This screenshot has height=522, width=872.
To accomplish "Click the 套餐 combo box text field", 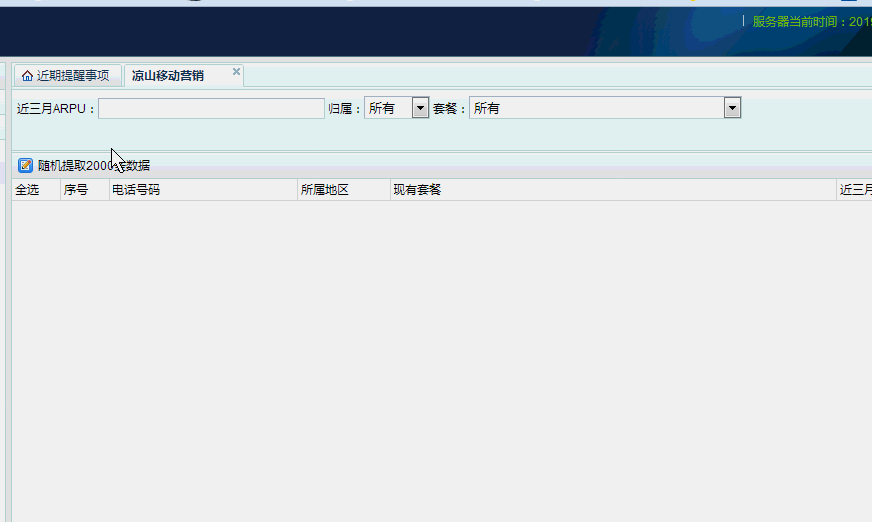I will click(x=597, y=108).
